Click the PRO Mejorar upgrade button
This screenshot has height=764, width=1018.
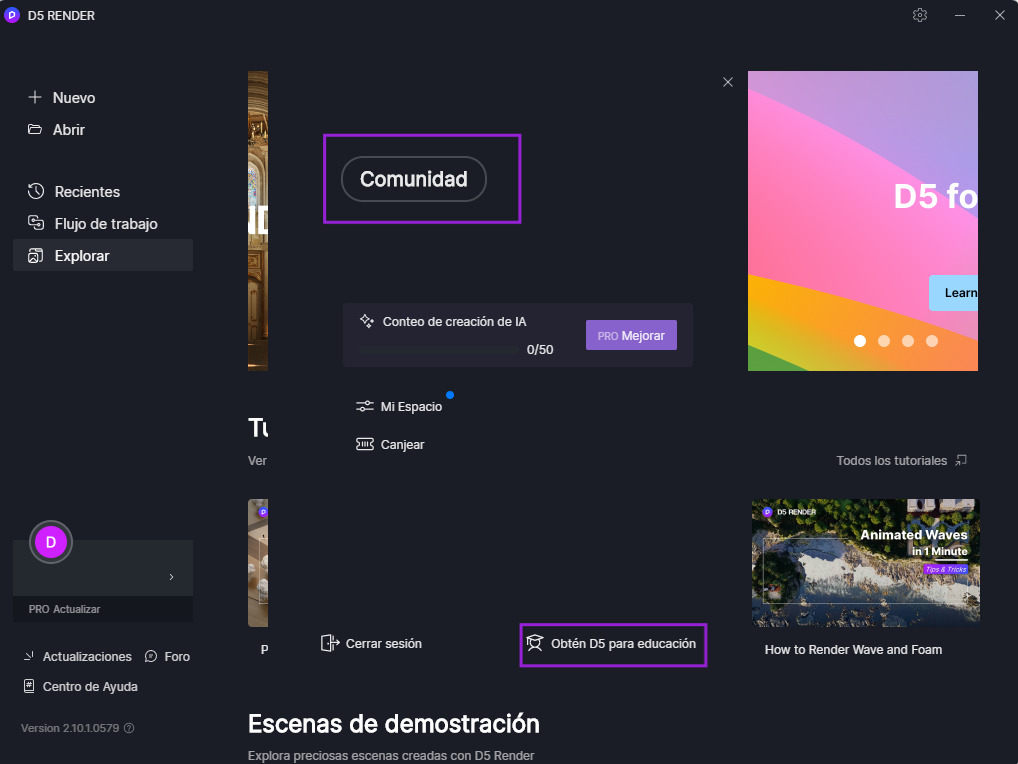tap(631, 336)
